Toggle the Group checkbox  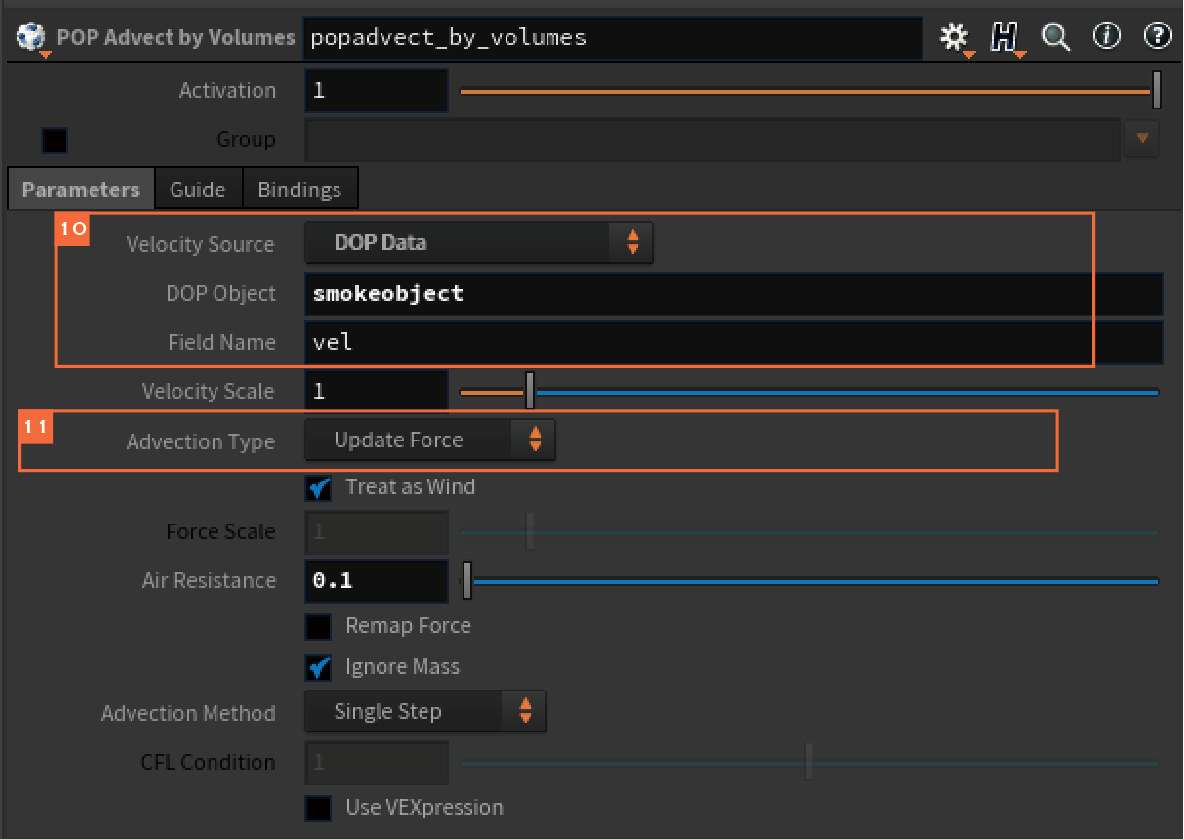point(54,140)
